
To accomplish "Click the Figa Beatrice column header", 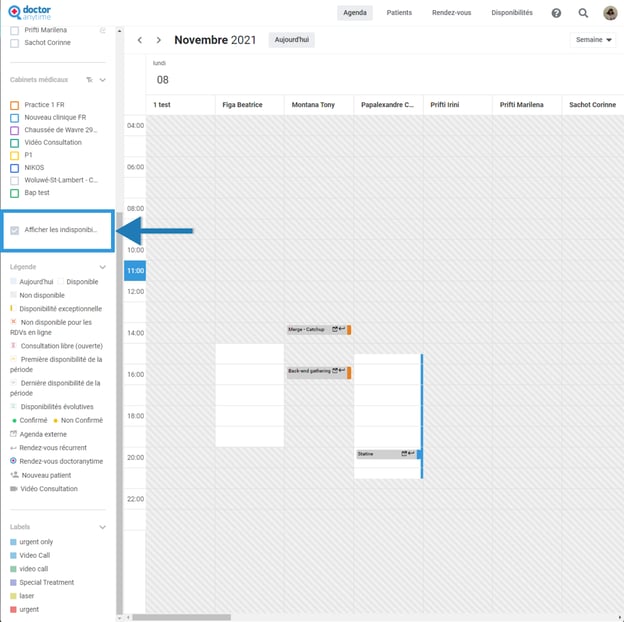I will click(x=243, y=105).
